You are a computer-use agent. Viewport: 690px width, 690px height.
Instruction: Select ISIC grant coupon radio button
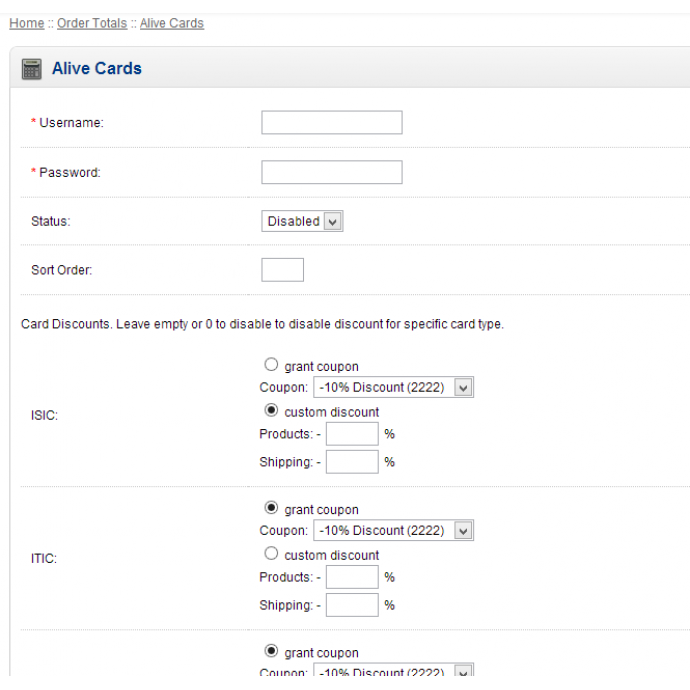click(x=271, y=364)
